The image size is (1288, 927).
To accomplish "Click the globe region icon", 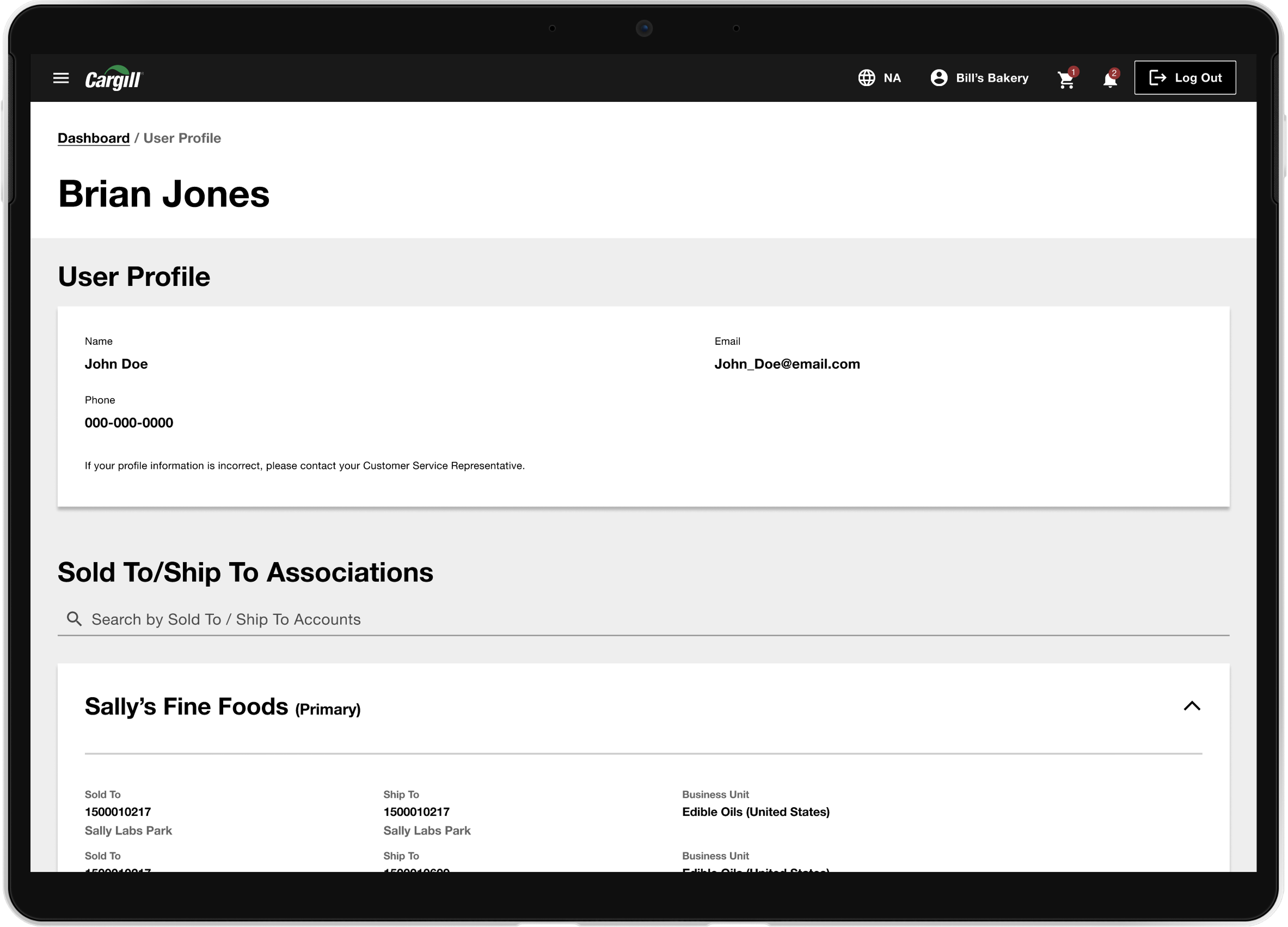I will (867, 78).
